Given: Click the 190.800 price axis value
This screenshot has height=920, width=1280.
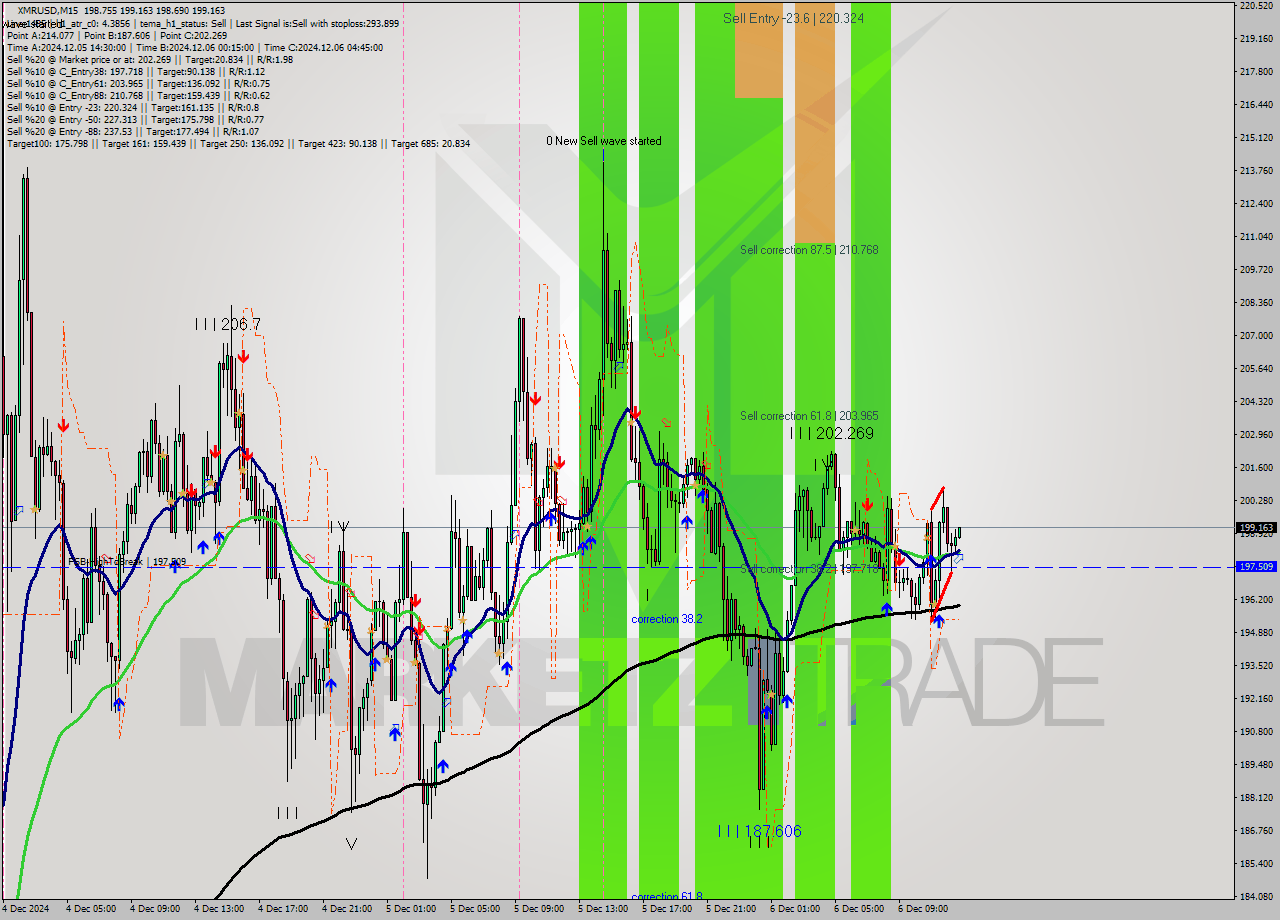Looking at the screenshot, I should click(x=1256, y=731).
